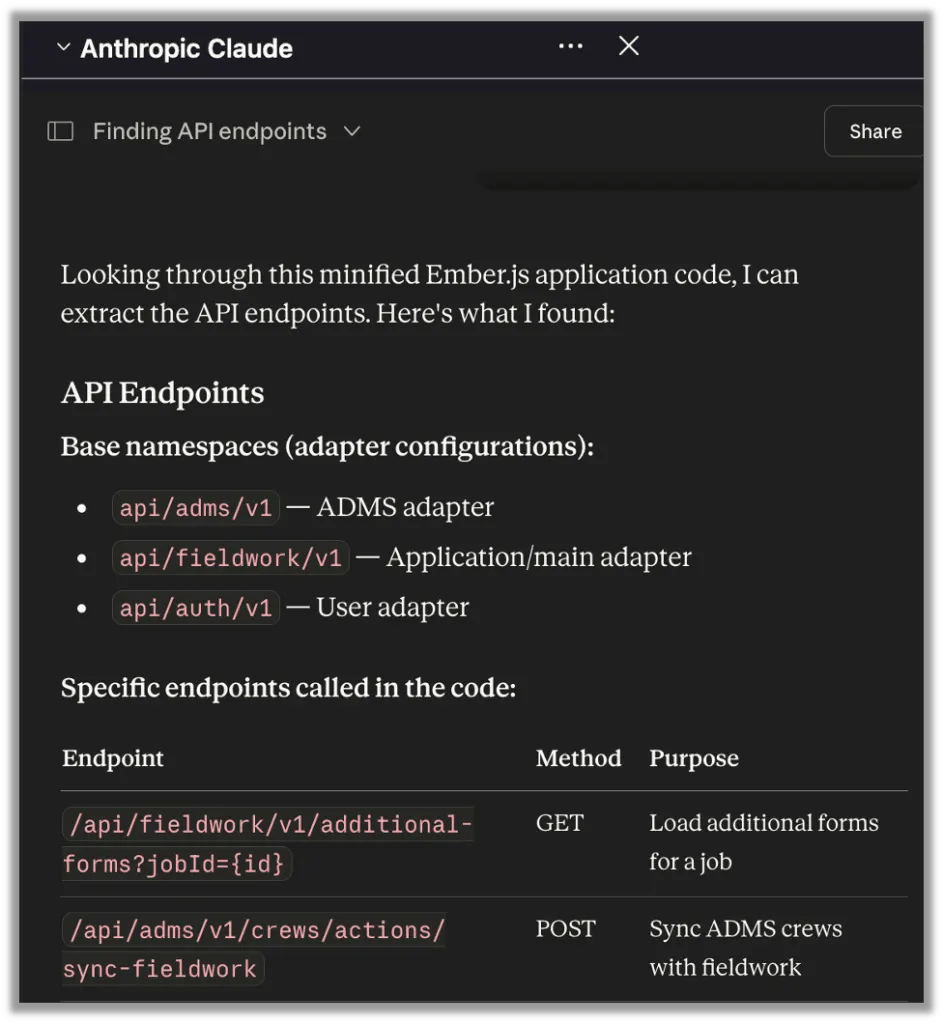Click the intro paragraph about minified Ember.js code
This screenshot has height=1024, width=943.
point(429,294)
